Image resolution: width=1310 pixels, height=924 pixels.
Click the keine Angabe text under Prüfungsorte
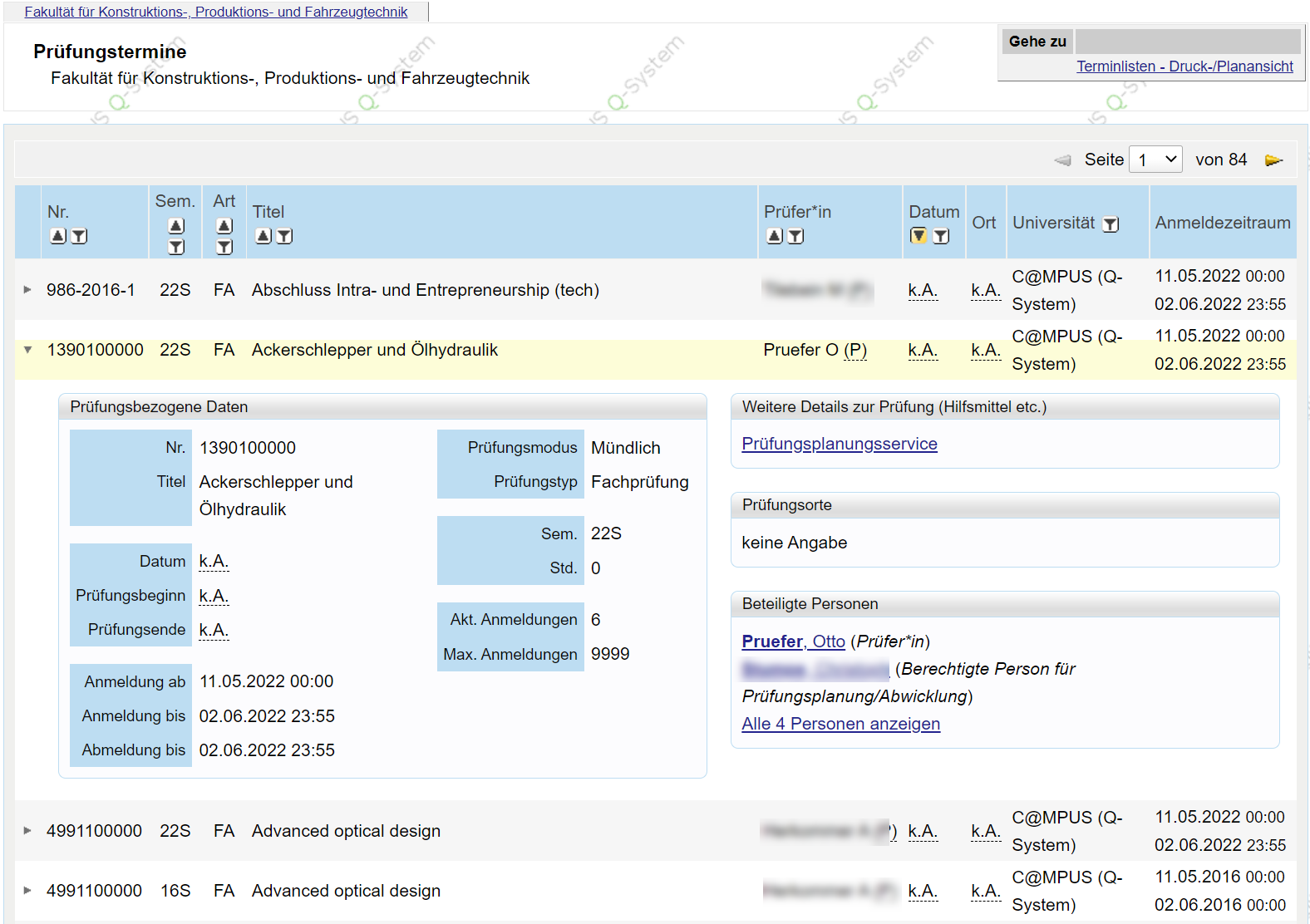click(794, 543)
